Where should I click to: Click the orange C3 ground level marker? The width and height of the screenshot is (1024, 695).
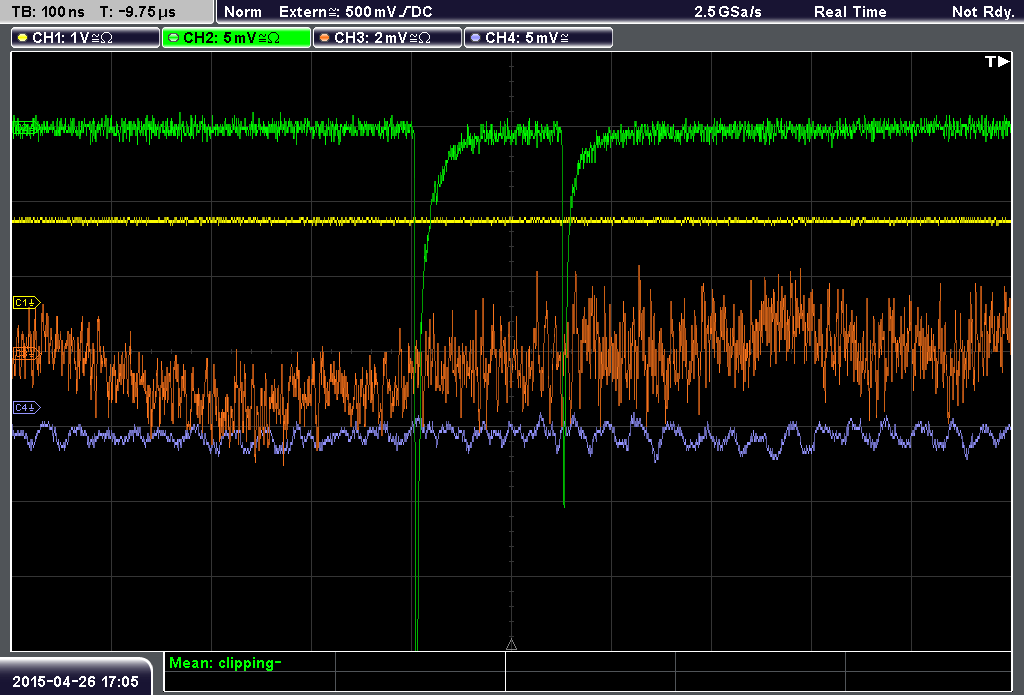point(27,354)
